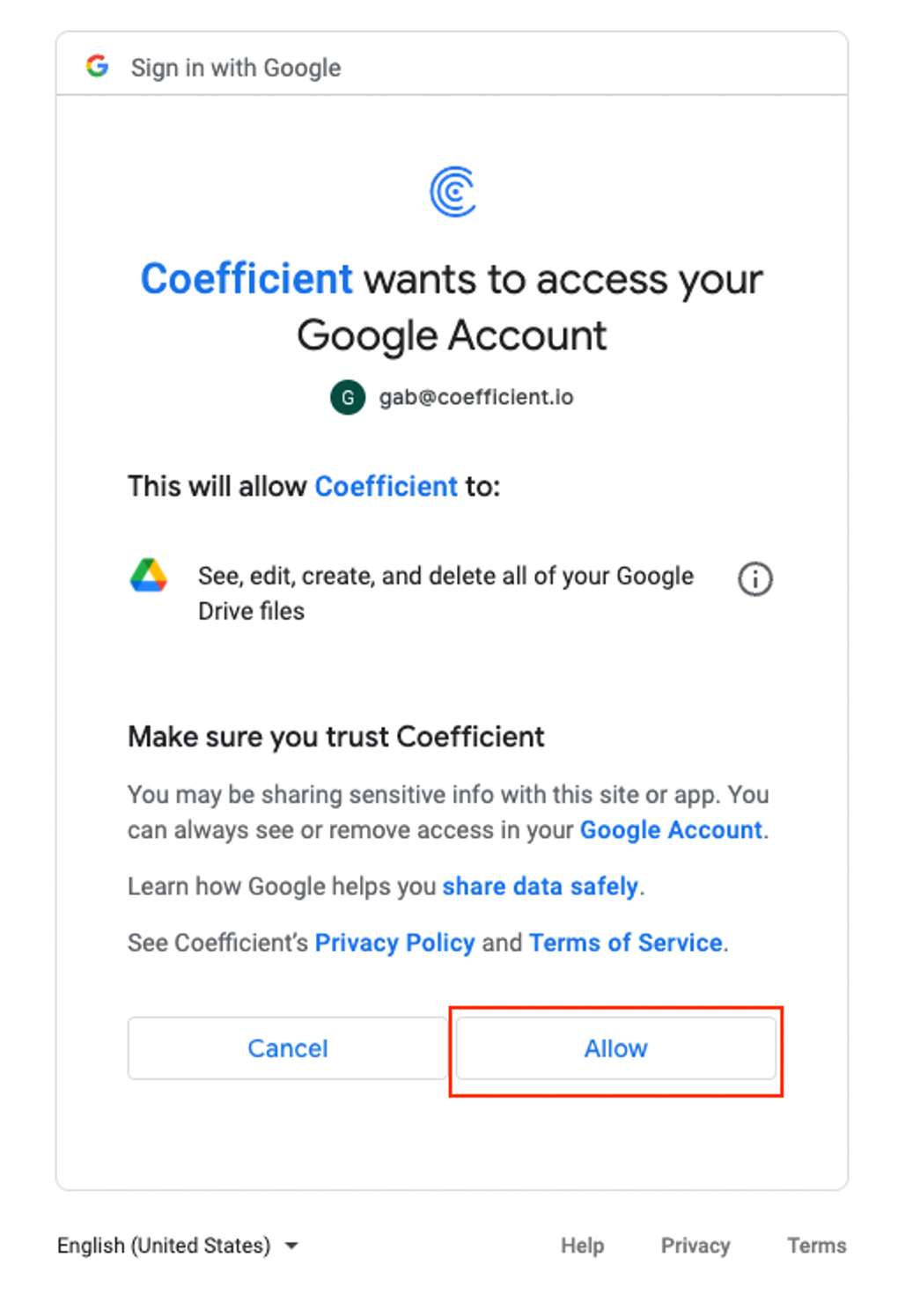Open the Coefficient link in the heading
Viewport: 898px width, 1316px height.
click(247, 279)
